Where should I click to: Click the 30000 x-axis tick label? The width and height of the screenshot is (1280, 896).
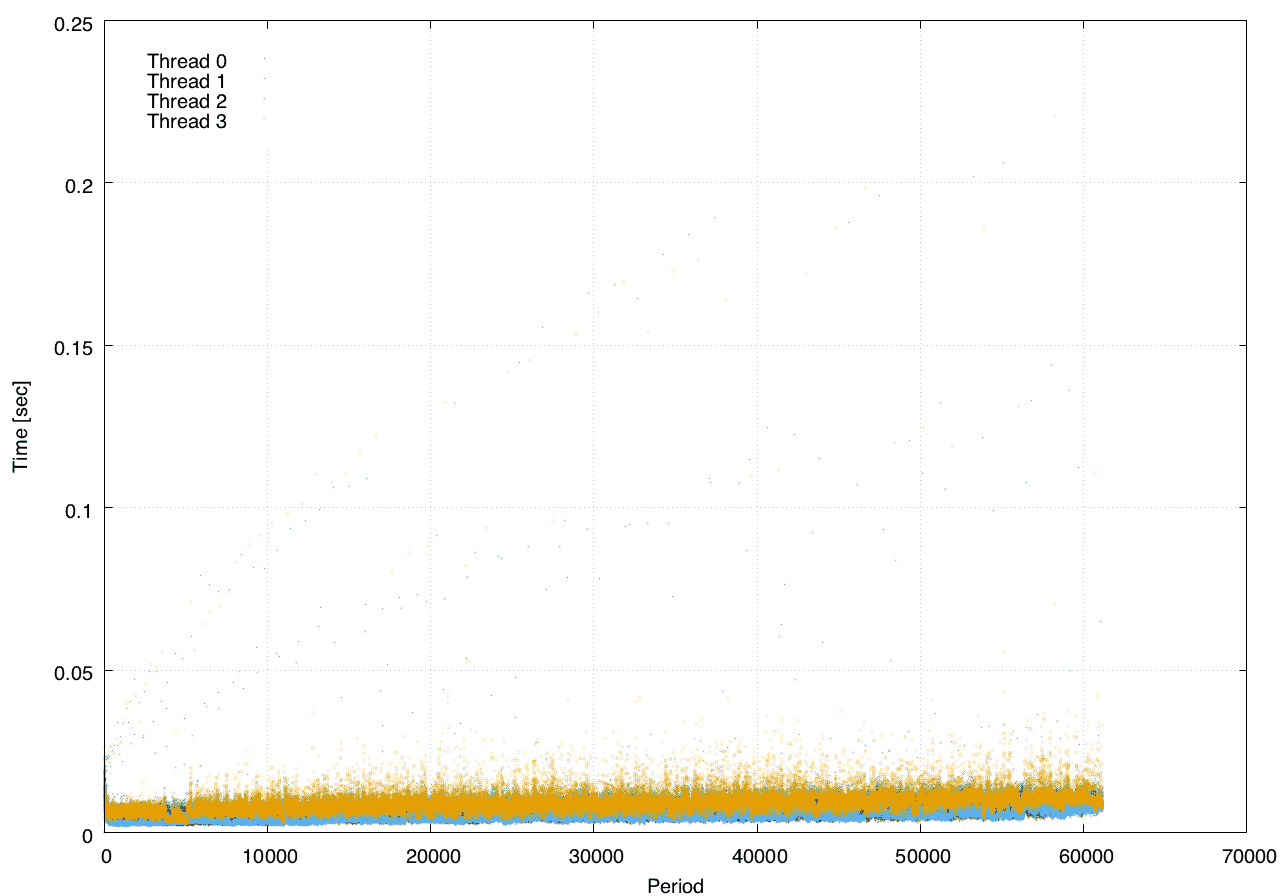point(595,856)
